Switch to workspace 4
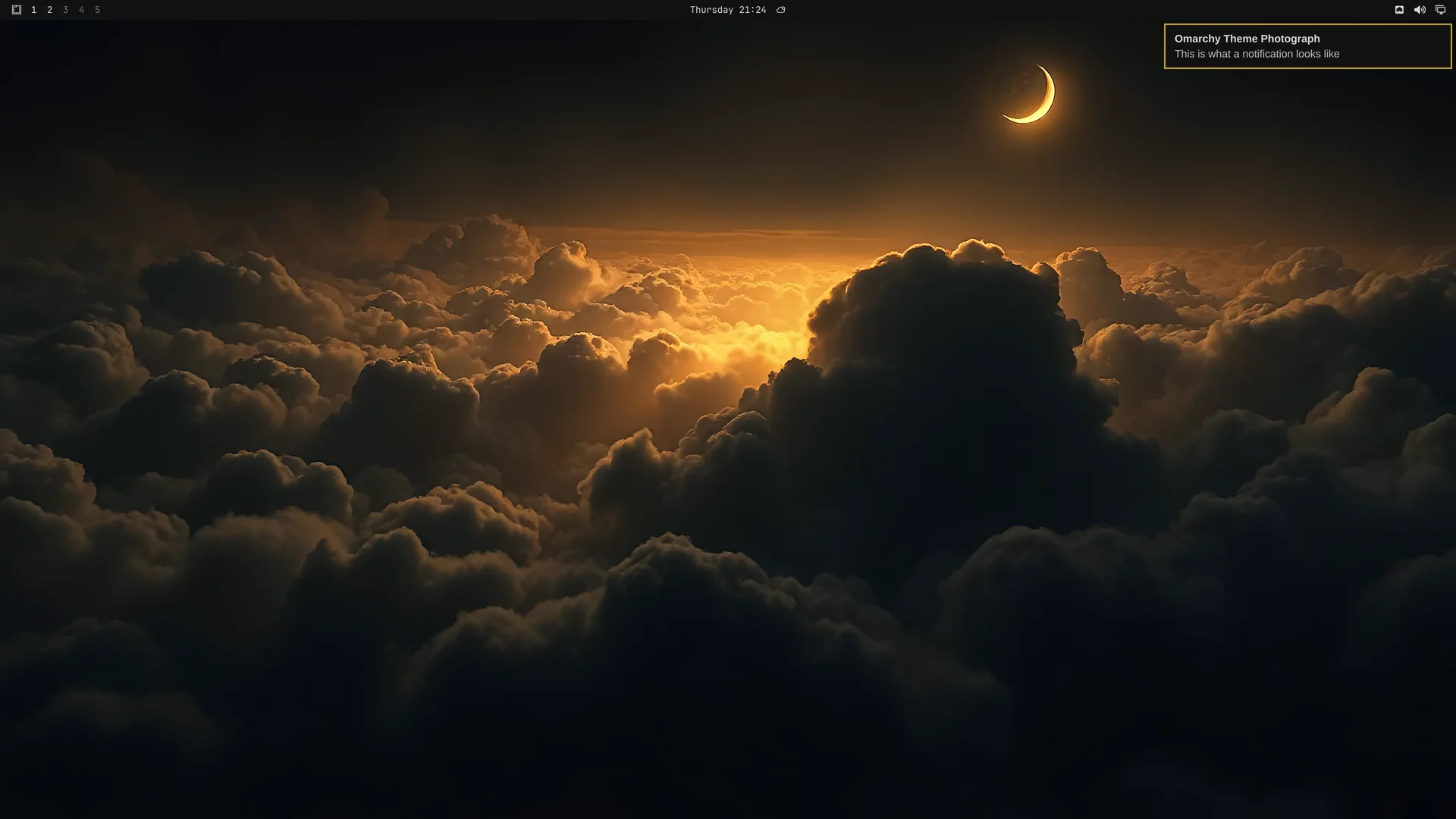Screen dimensions: 1456x819 coord(81,10)
